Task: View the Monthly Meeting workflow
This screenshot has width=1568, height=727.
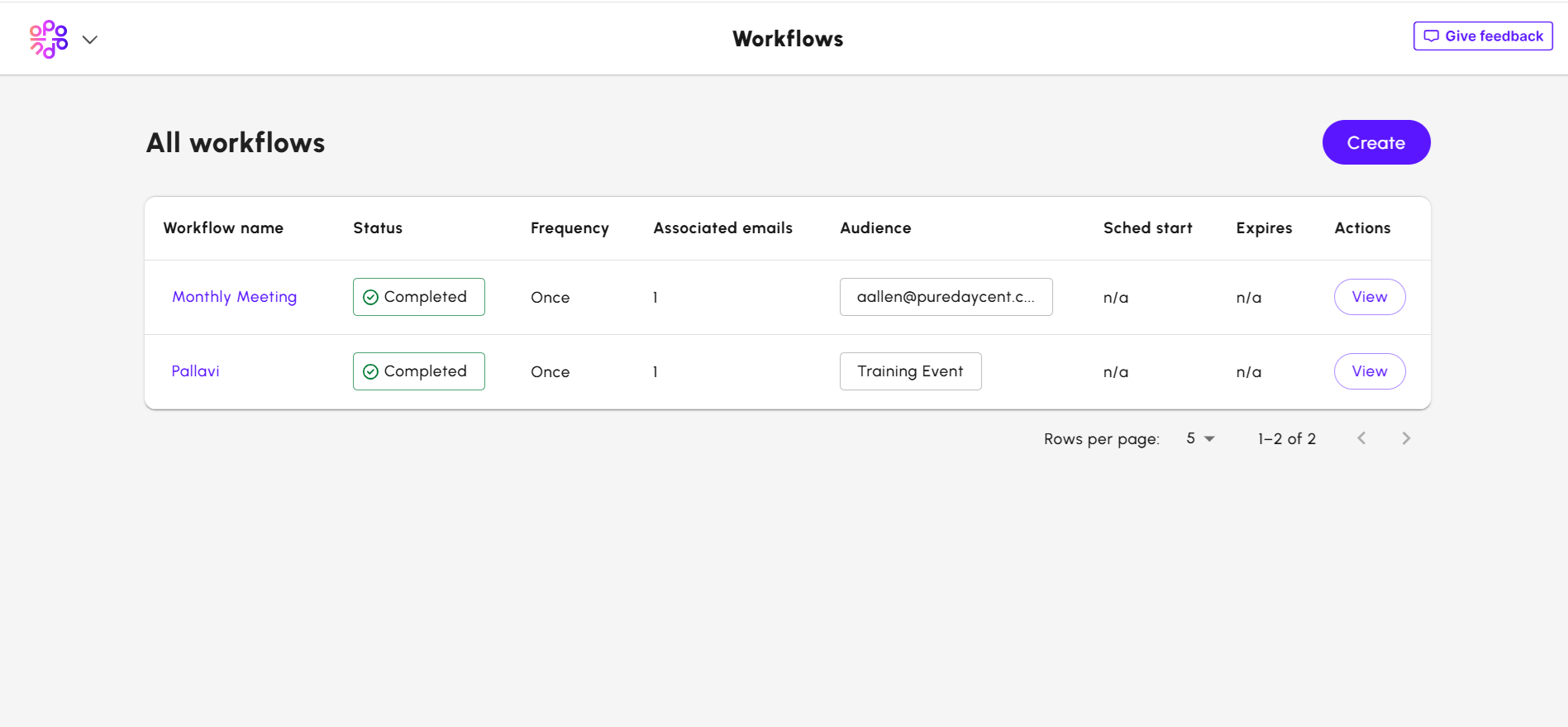Action: click(1369, 297)
